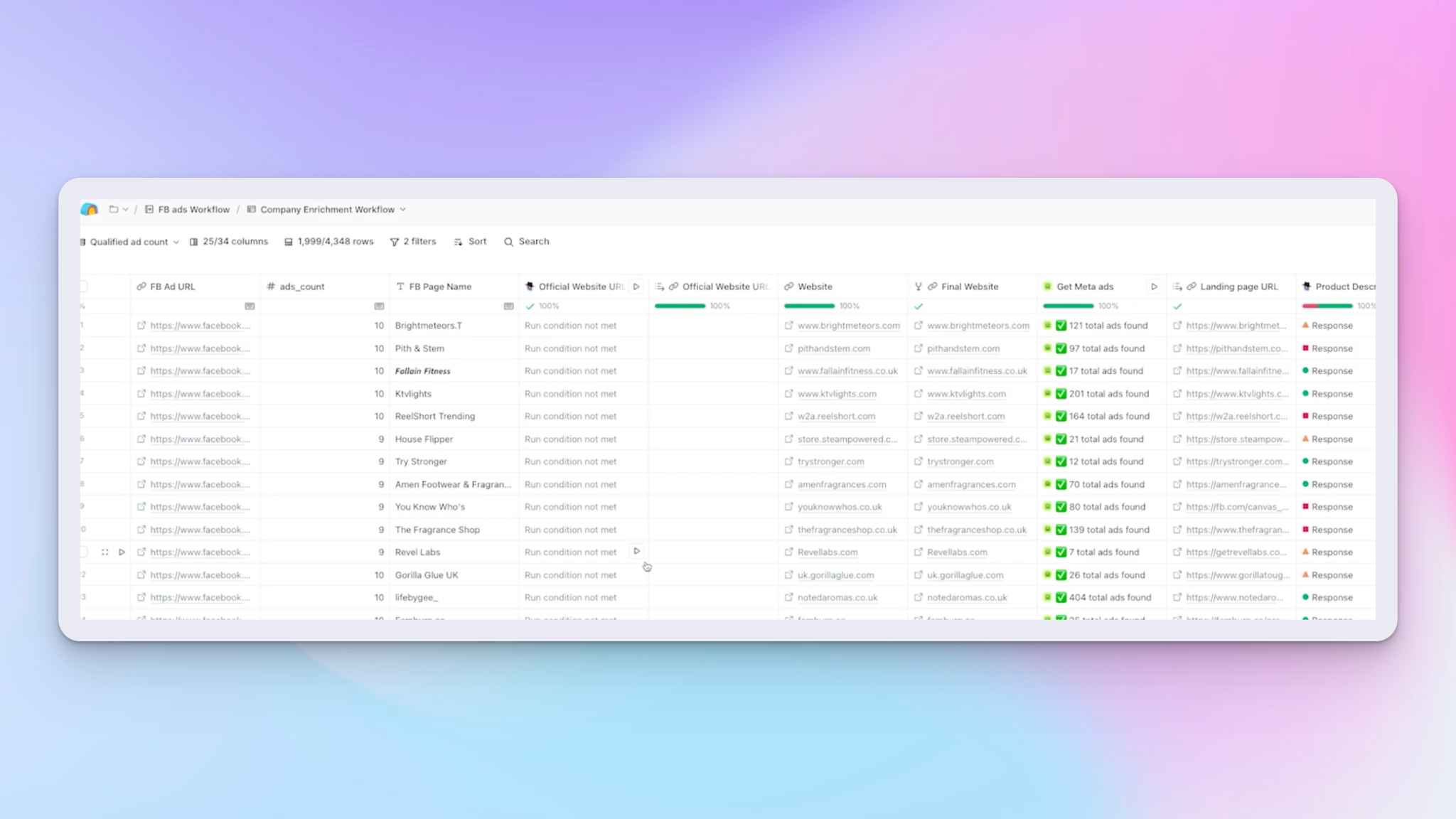1456x819 pixels.
Task: Expand the folder chevron in the breadcrumb
Action: tap(125, 209)
